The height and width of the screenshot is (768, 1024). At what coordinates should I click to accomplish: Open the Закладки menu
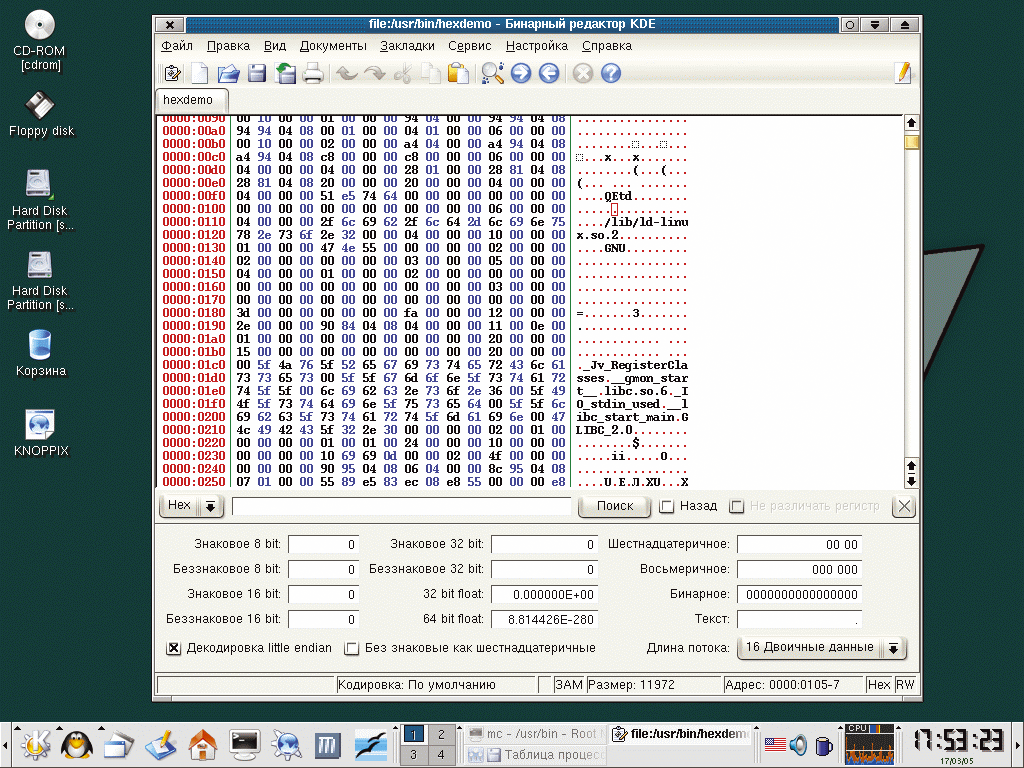408,46
